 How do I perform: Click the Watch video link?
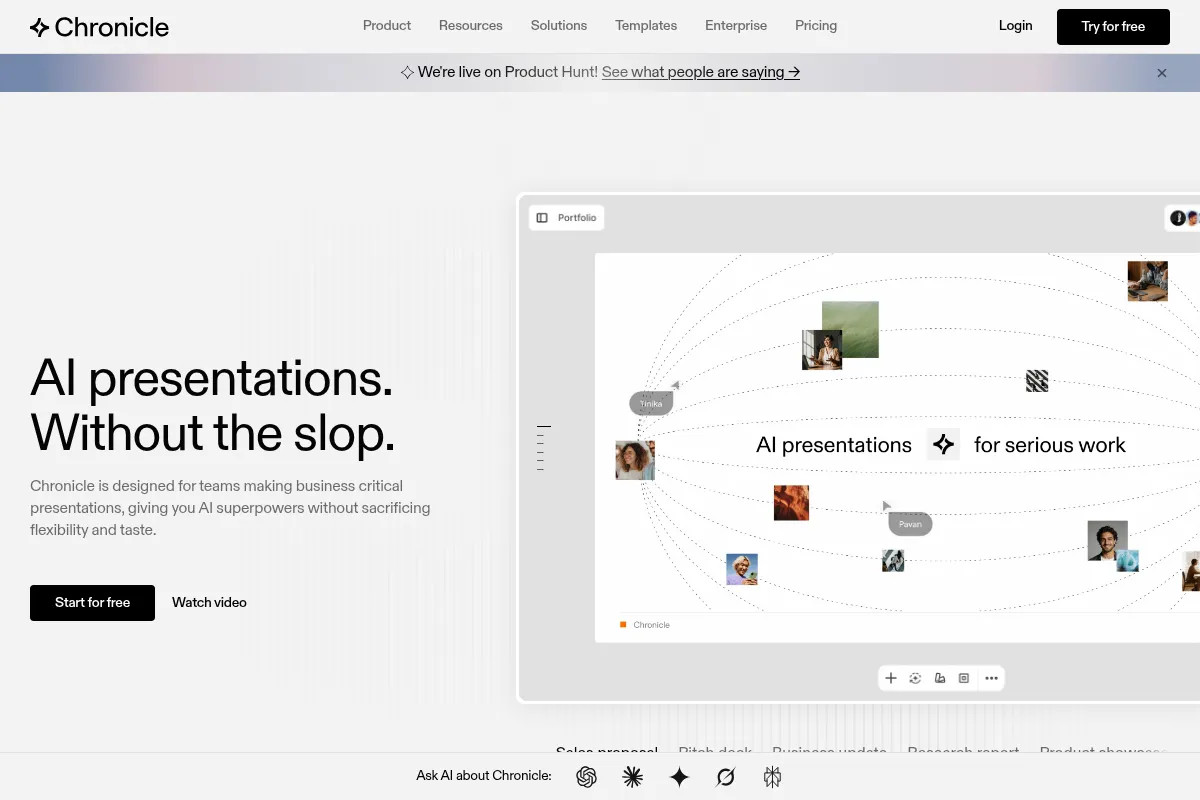[x=209, y=603]
